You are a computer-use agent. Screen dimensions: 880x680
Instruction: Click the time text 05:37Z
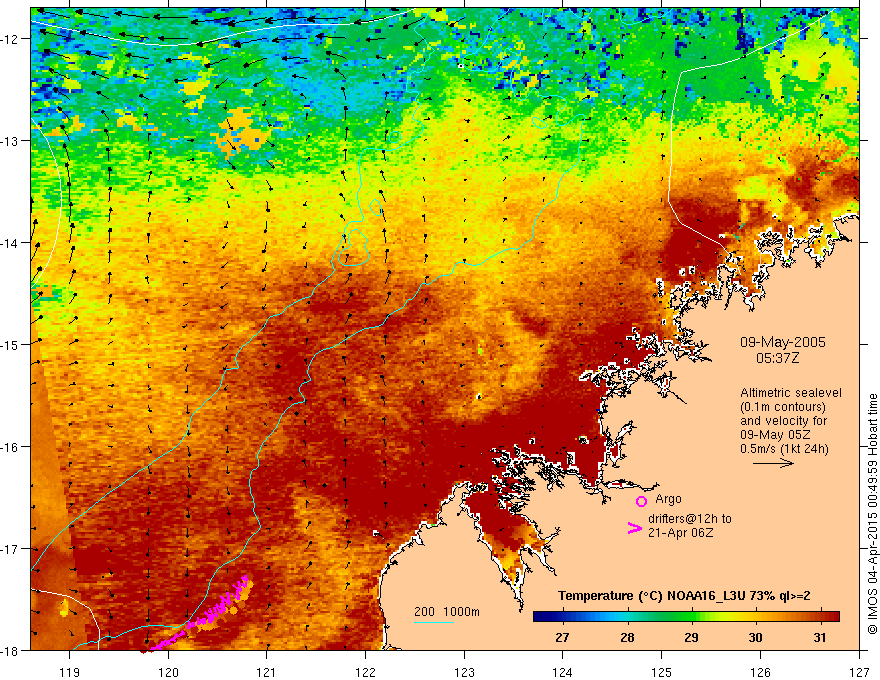pyautogui.click(x=777, y=358)
